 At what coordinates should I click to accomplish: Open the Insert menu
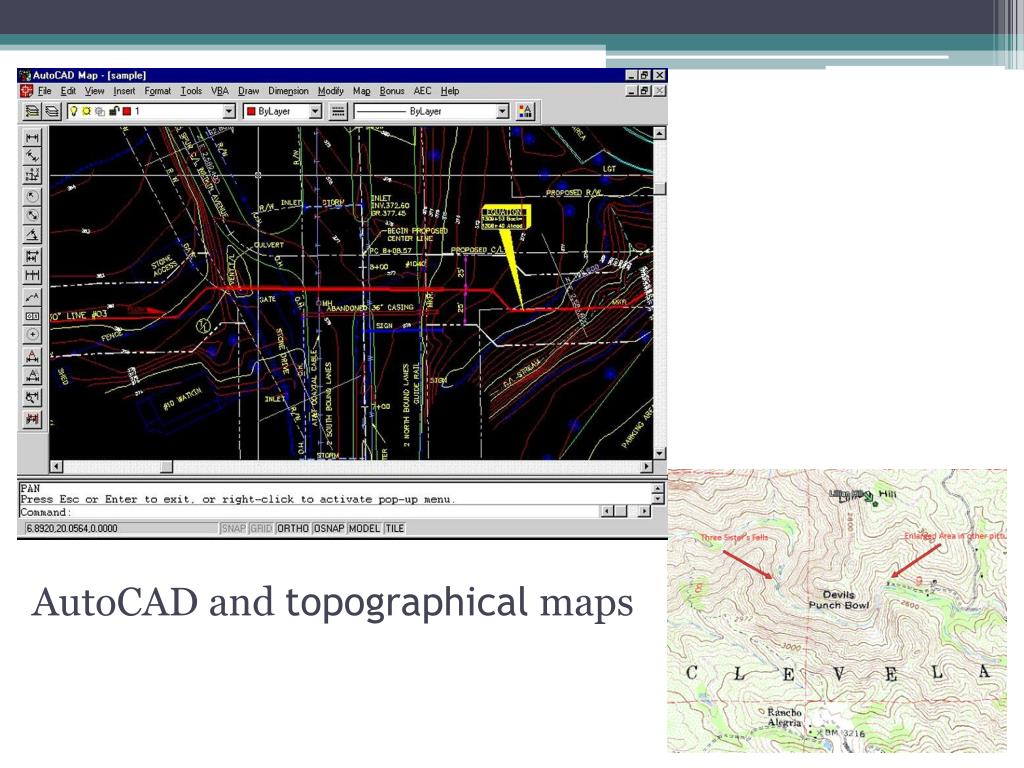click(x=124, y=91)
